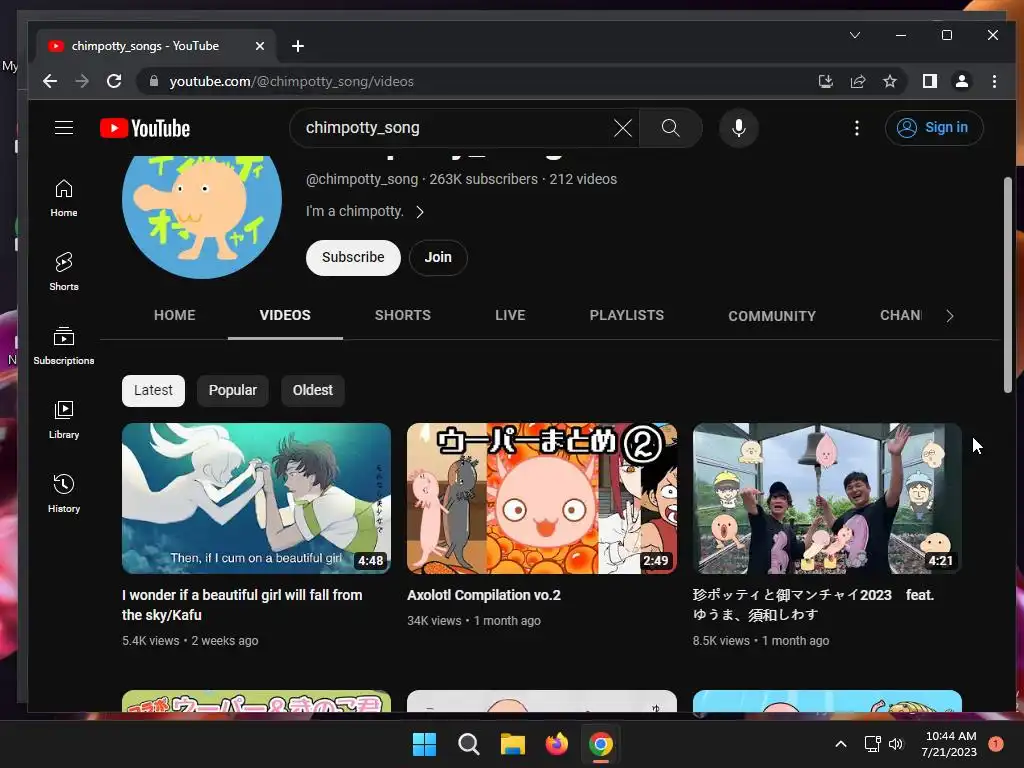
Task: Open the Windows Start menu
Action: coord(424,744)
